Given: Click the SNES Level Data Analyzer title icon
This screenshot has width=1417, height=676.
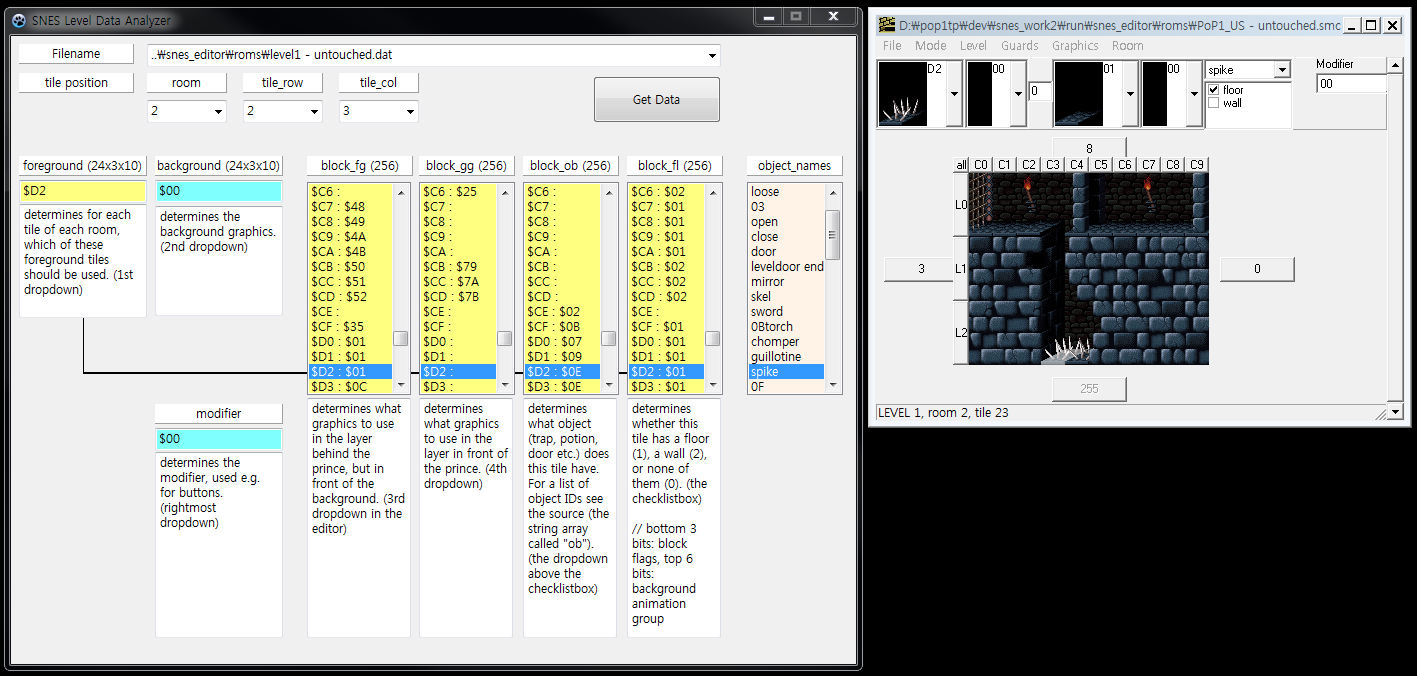Looking at the screenshot, I should [19, 20].
